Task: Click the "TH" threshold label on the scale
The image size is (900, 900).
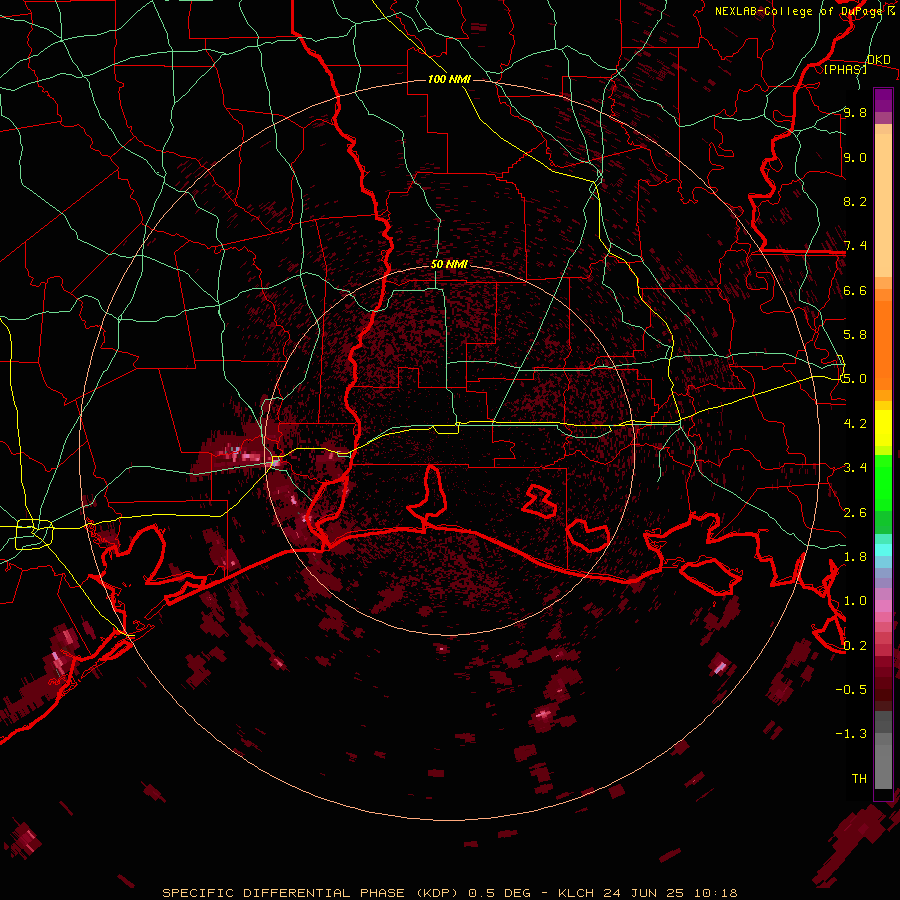Action: coord(859,779)
